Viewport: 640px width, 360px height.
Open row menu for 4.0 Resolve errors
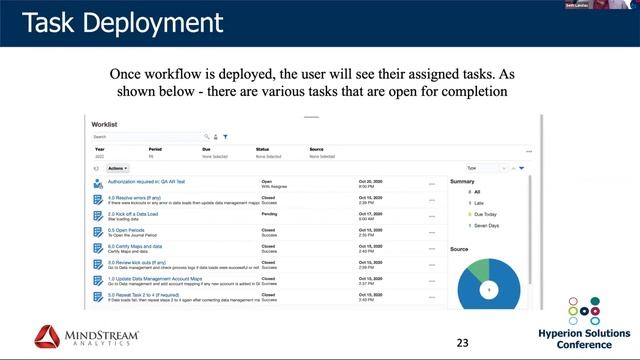[x=432, y=200]
